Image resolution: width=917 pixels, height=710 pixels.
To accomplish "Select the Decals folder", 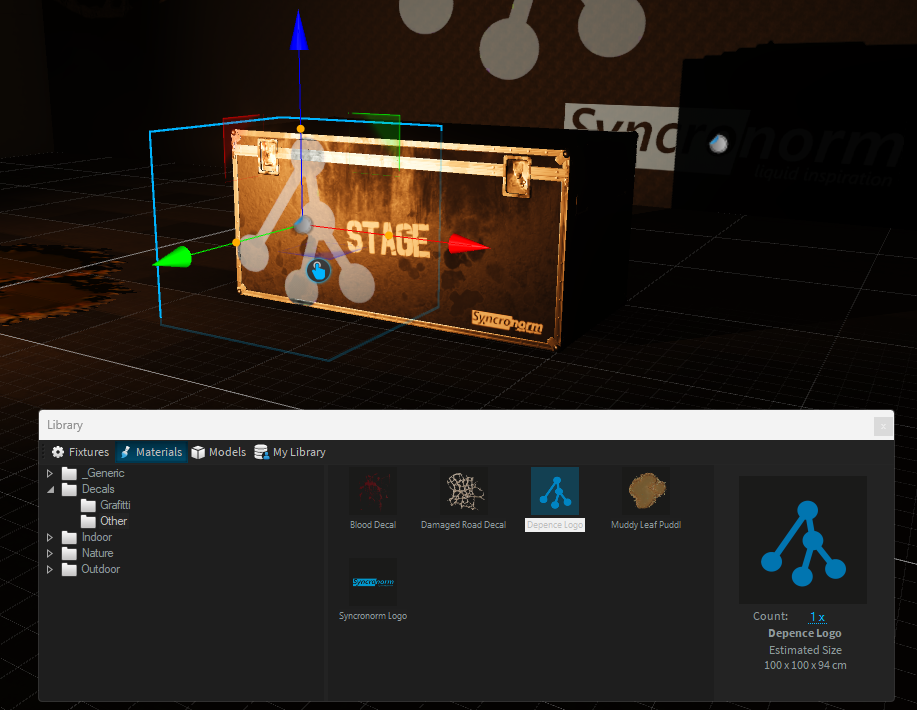I will click(88, 489).
